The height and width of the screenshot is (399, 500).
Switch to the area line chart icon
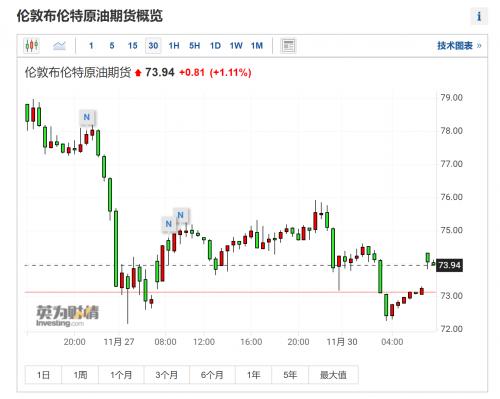[59, 45]
